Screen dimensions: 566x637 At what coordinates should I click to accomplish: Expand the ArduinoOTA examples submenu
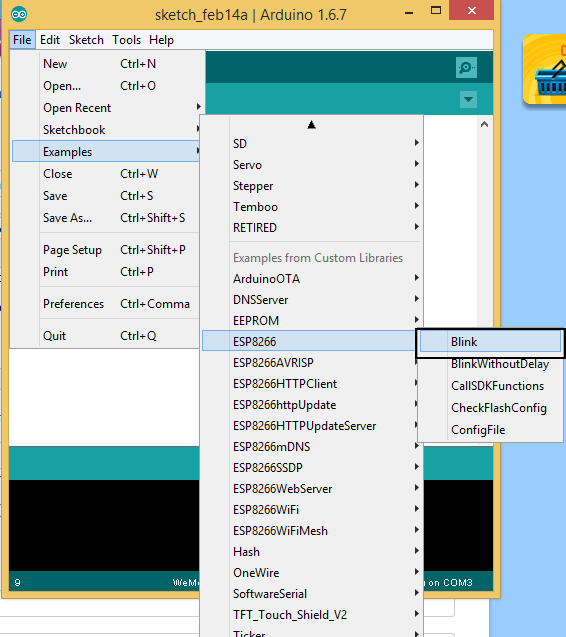coord(312,279)
